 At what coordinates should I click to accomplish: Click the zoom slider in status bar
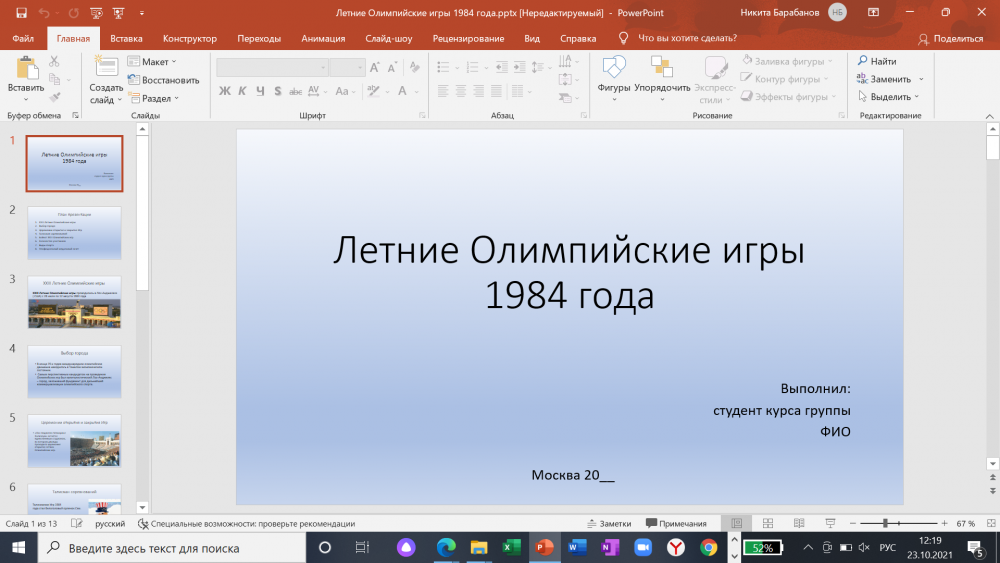(x=886, y=523)
